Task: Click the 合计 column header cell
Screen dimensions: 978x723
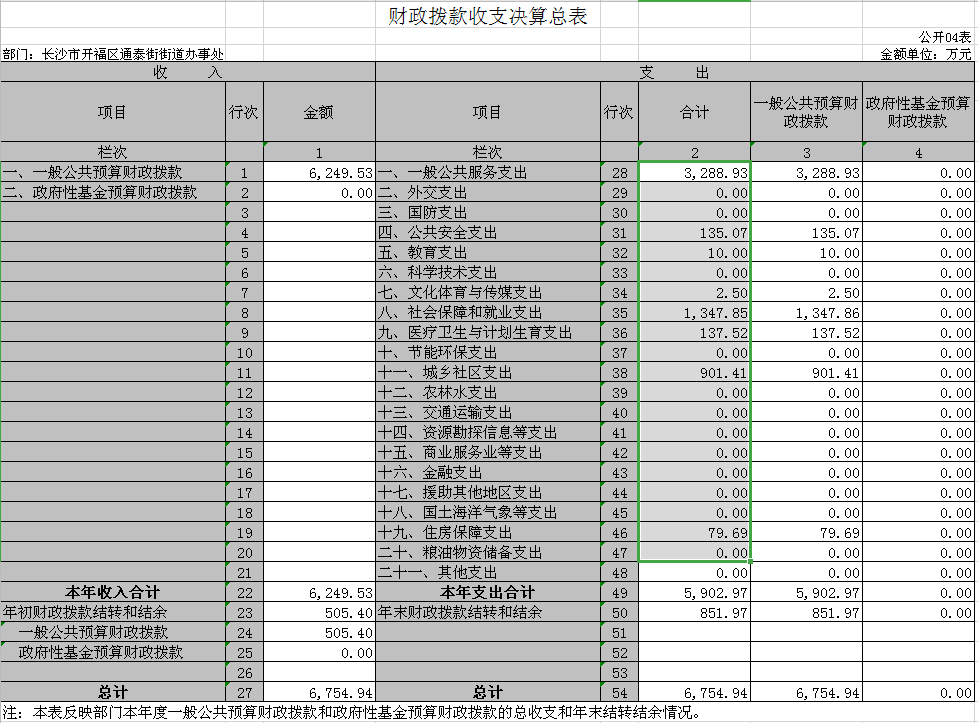Action: [x=694, y=112]
